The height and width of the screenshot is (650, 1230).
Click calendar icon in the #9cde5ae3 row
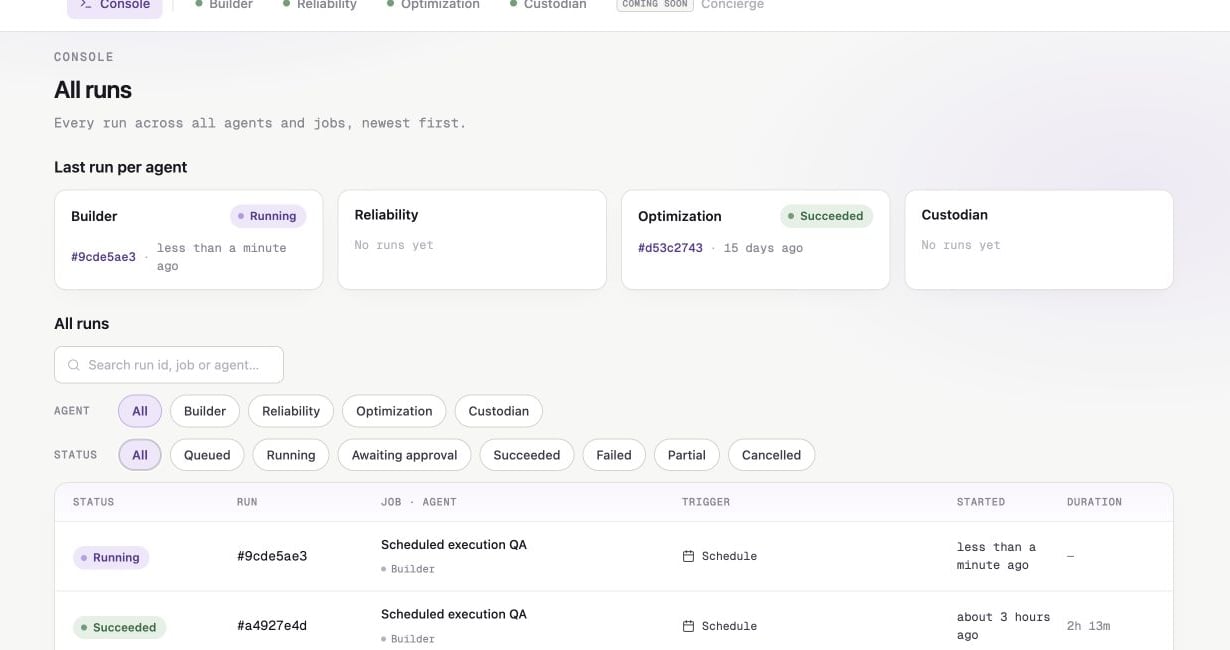tap(688, 556)
